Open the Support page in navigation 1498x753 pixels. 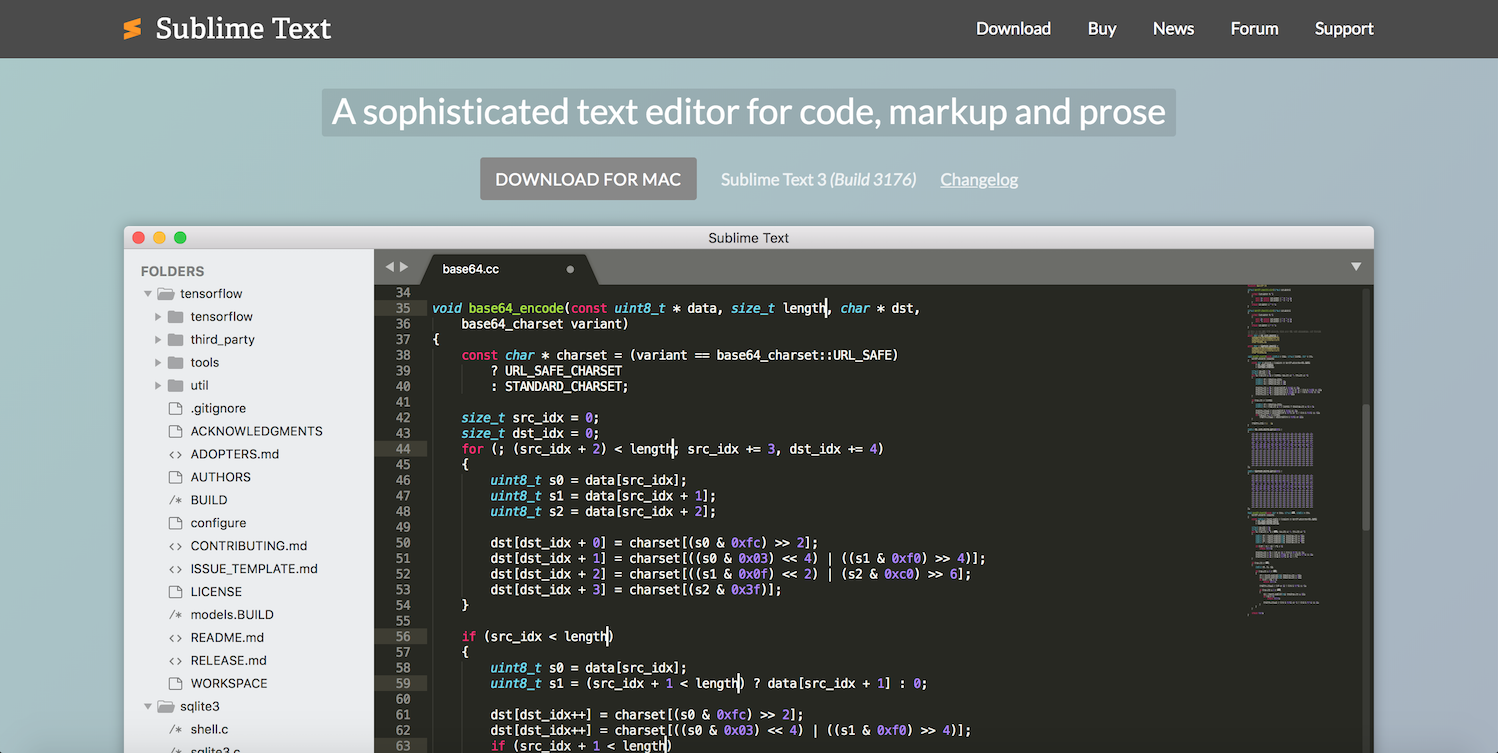coord(1344,29)
